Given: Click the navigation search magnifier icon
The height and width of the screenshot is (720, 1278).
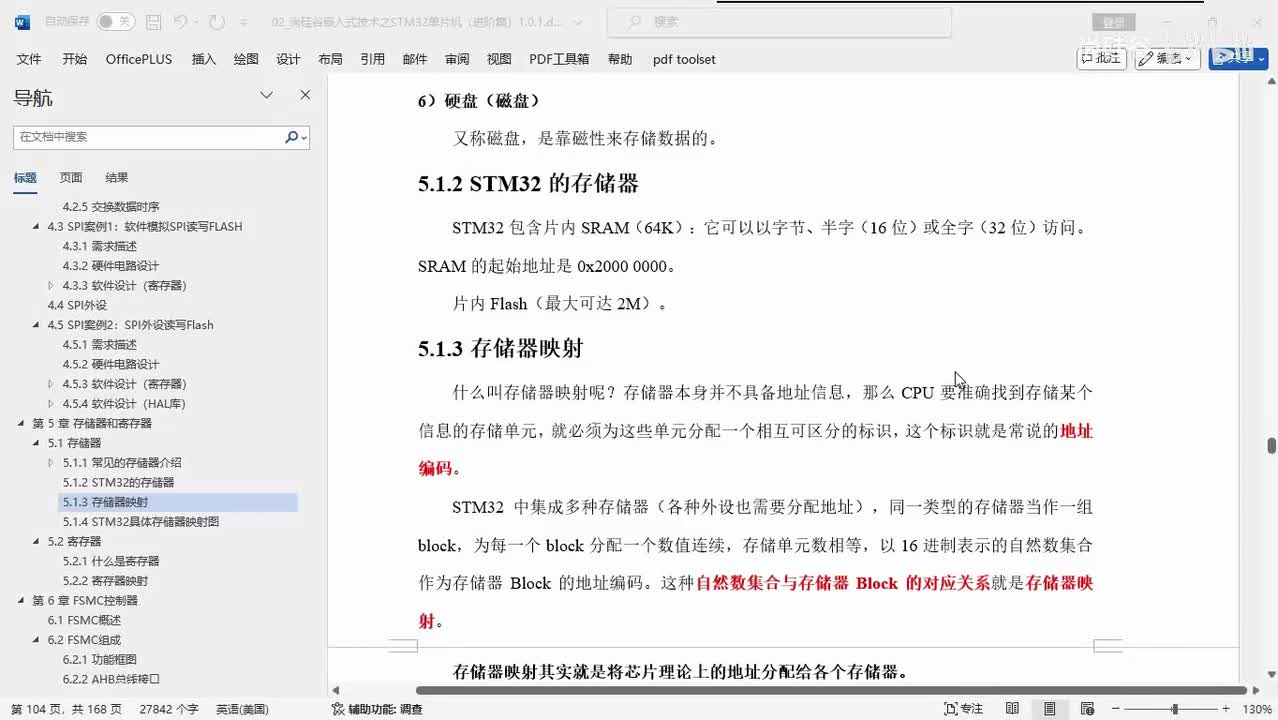Looking at the screenshot, I should (292, 137).
